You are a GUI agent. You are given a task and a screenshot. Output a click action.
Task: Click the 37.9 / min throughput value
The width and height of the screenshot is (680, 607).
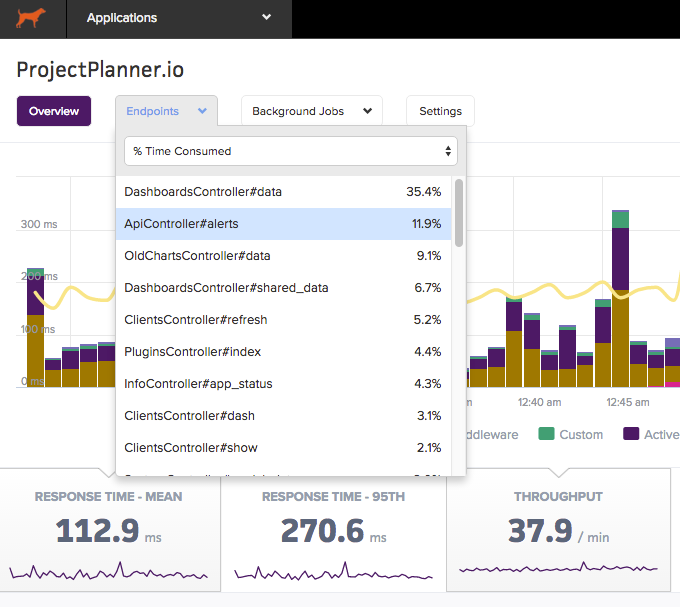click(x=559, y=531)
